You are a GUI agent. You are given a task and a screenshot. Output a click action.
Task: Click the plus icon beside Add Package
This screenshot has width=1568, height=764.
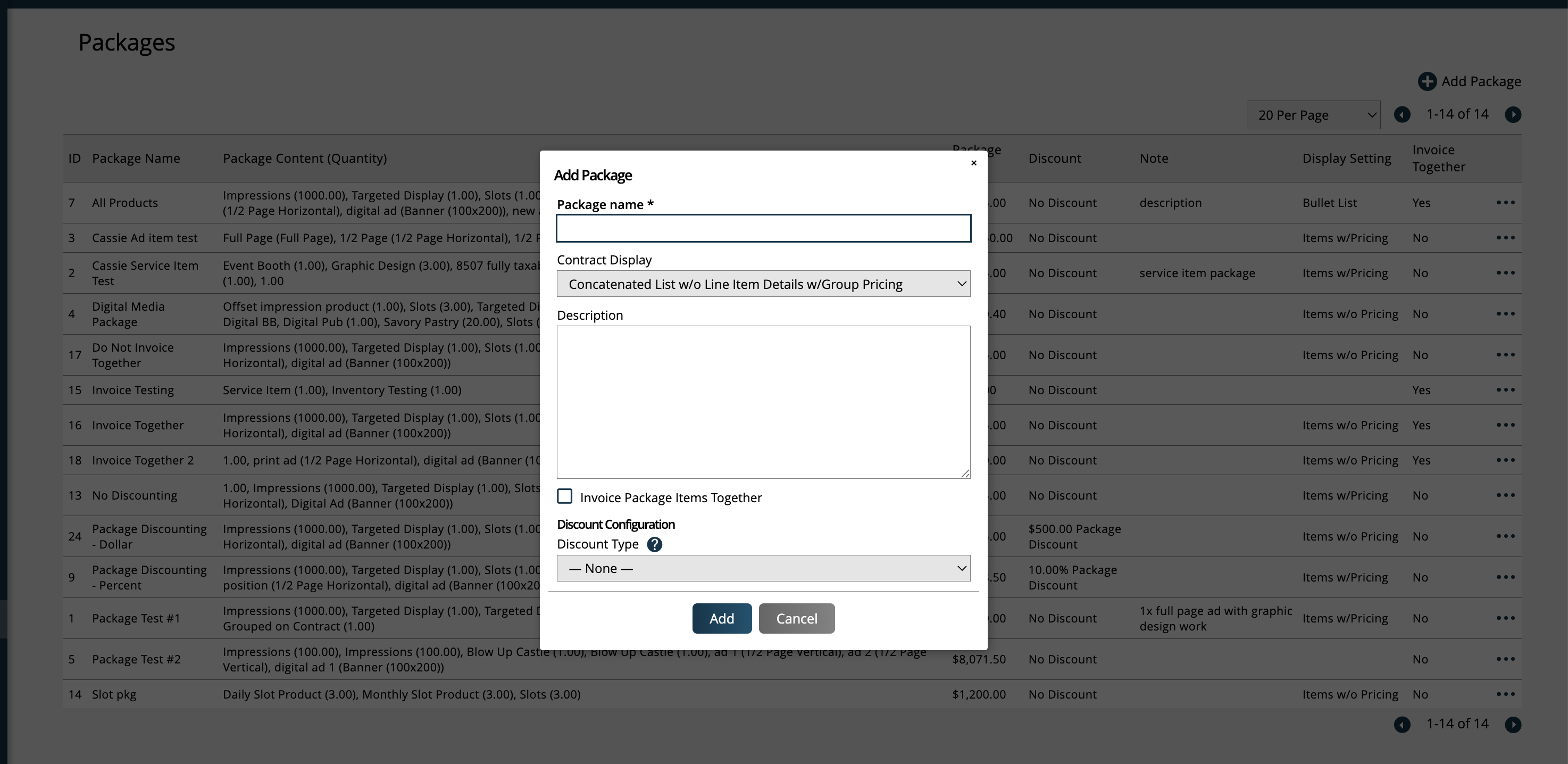click(x=1429, y=81)
